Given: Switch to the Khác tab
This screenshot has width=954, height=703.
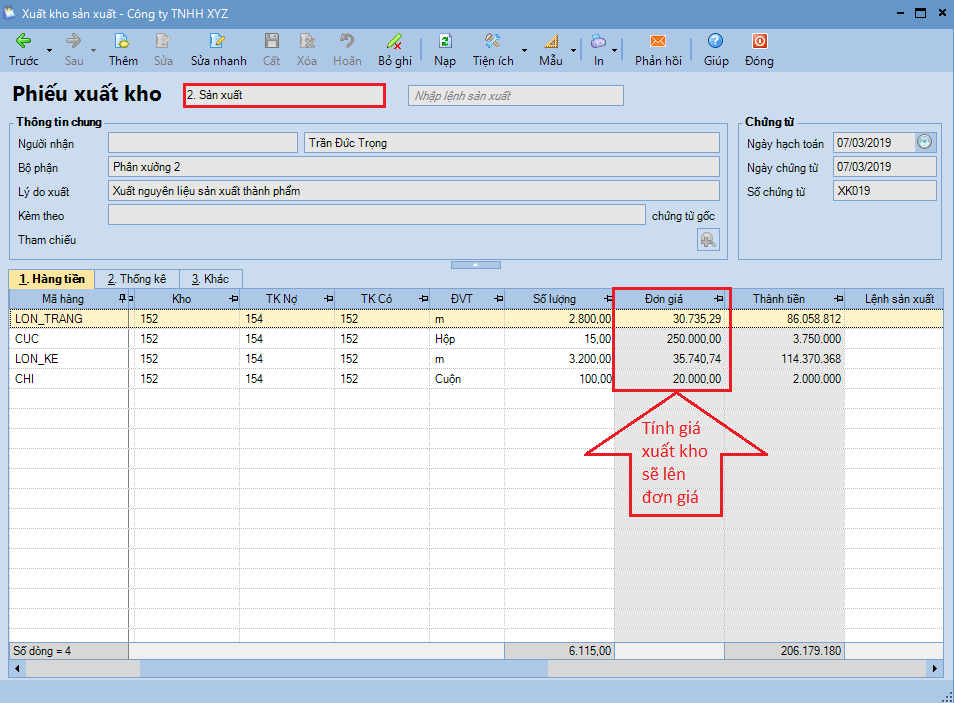Looking at the screenshot, I should pyautogui.click(x=210, y=279).
